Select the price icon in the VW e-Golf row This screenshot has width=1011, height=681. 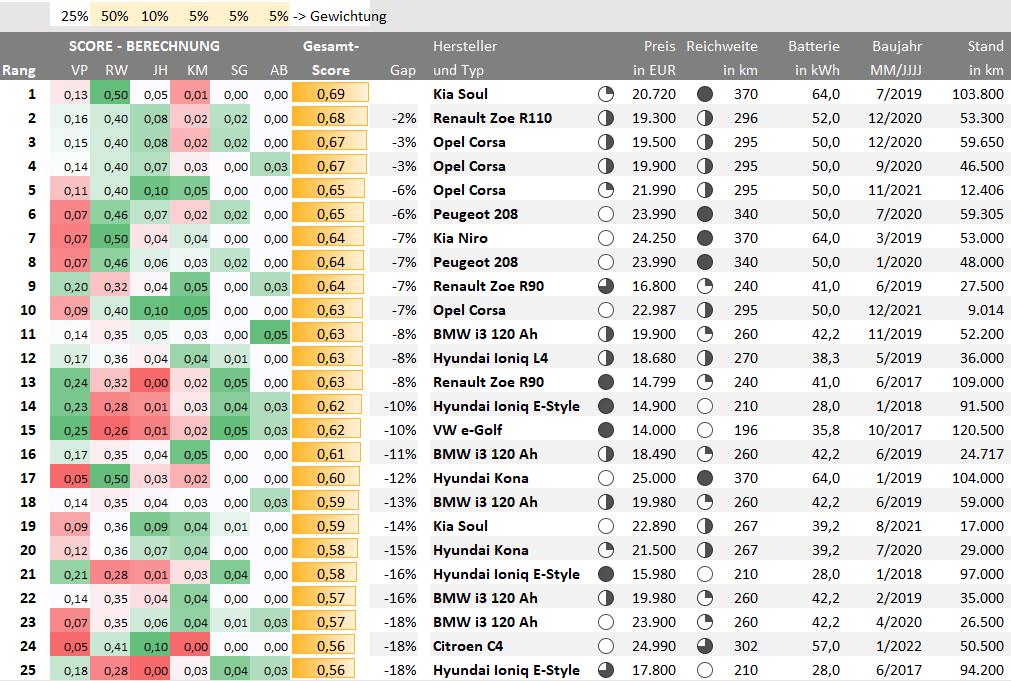[x=606, y=430]
